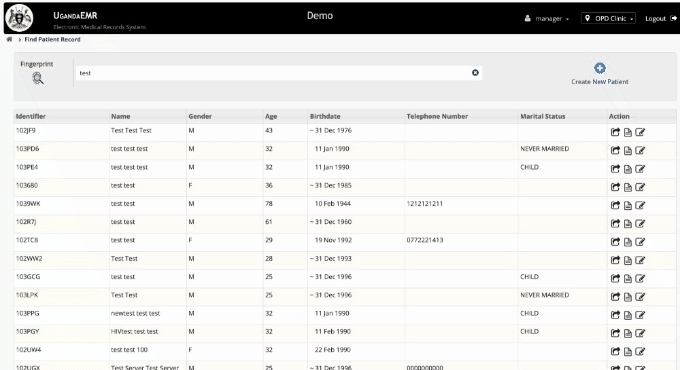
Task: Click the Fingerprint search magnifier icon
Action: (x=38, y=79)
